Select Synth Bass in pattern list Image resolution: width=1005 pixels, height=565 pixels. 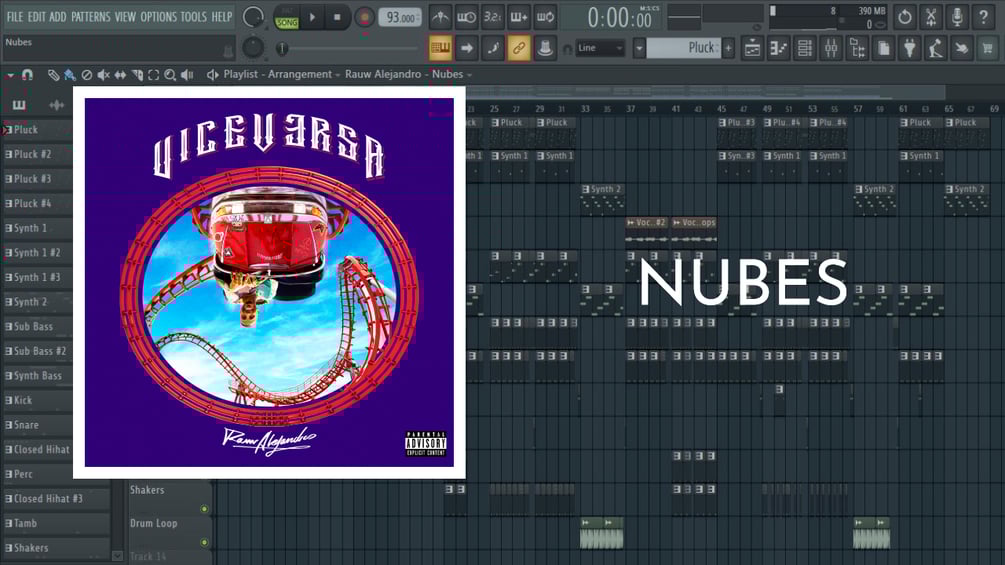pos(38,375)
